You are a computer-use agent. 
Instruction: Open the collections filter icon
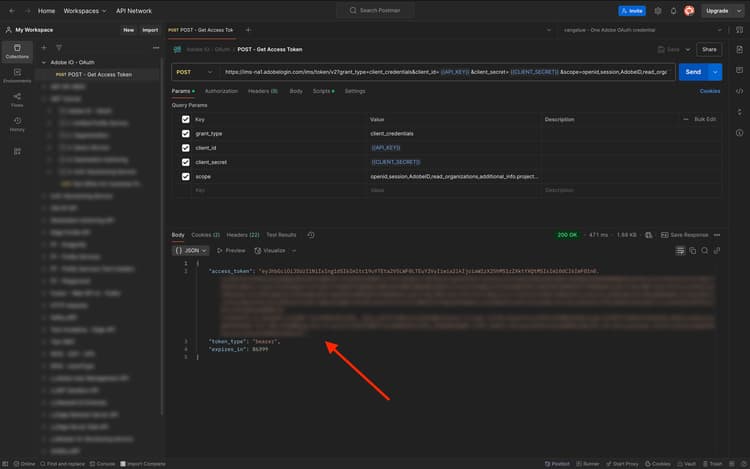tap(59, 47)
